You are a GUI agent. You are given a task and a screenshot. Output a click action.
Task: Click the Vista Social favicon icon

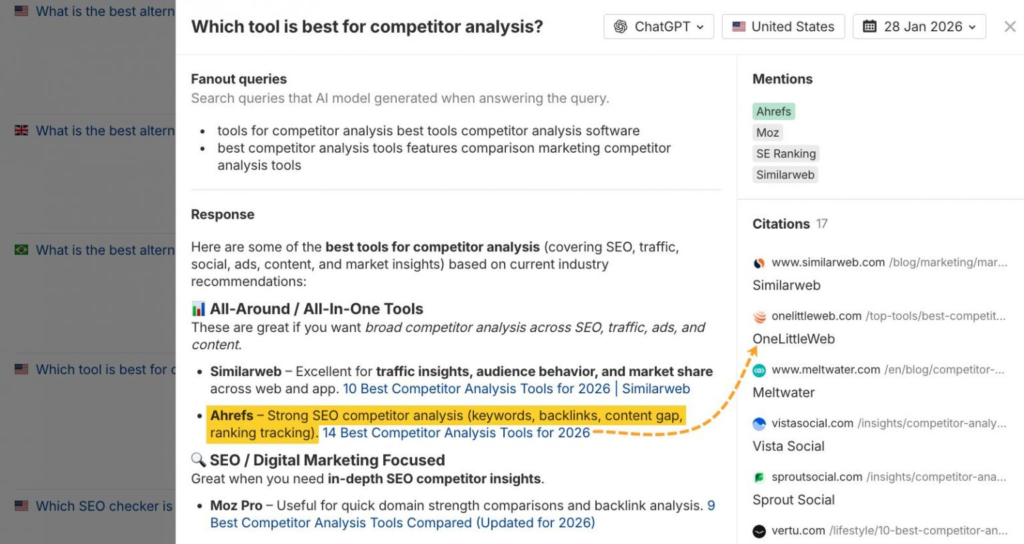(760, 424)
